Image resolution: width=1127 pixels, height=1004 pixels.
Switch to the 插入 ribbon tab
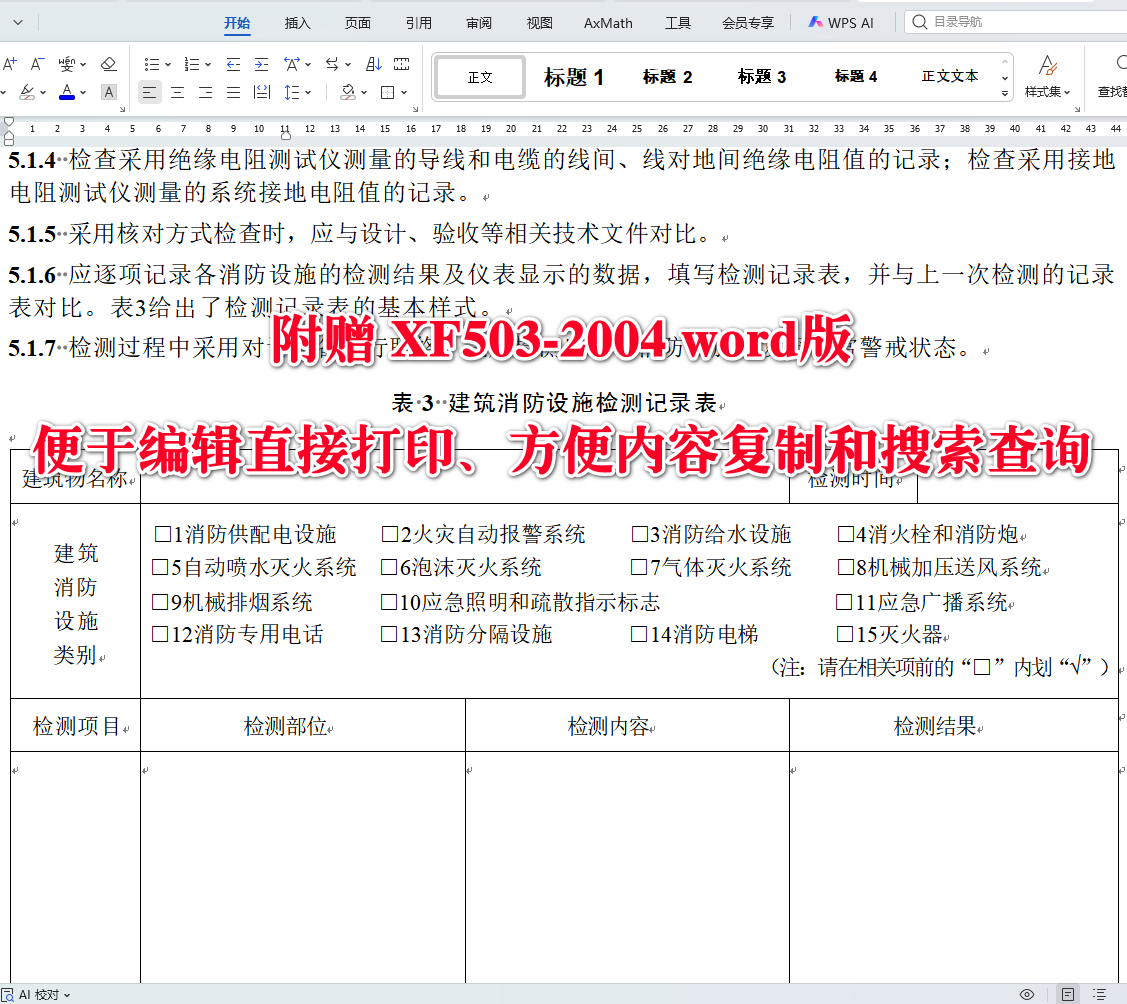click(x=299, y=22)
